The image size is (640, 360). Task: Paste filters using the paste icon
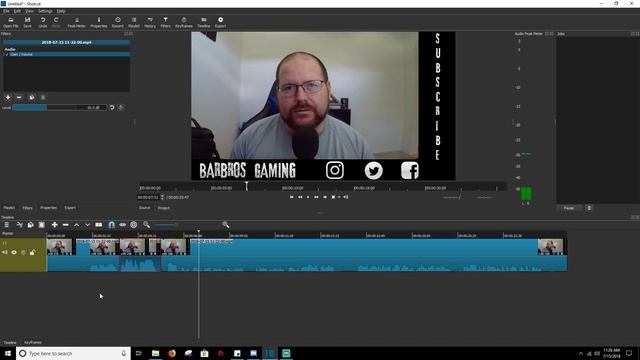43,98
